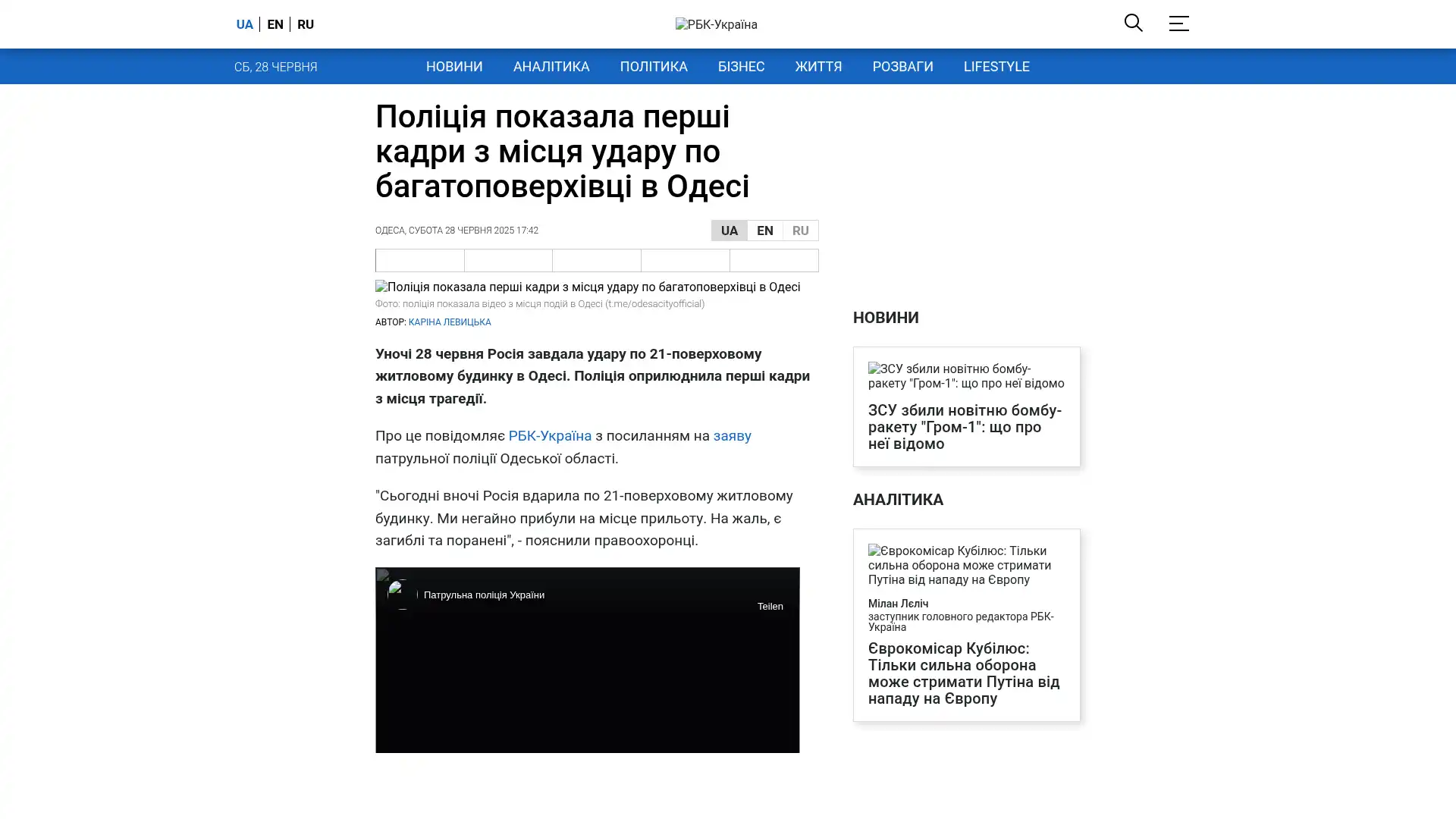Switch article language to EN
1456x819 pixels.
click(764, 231)
